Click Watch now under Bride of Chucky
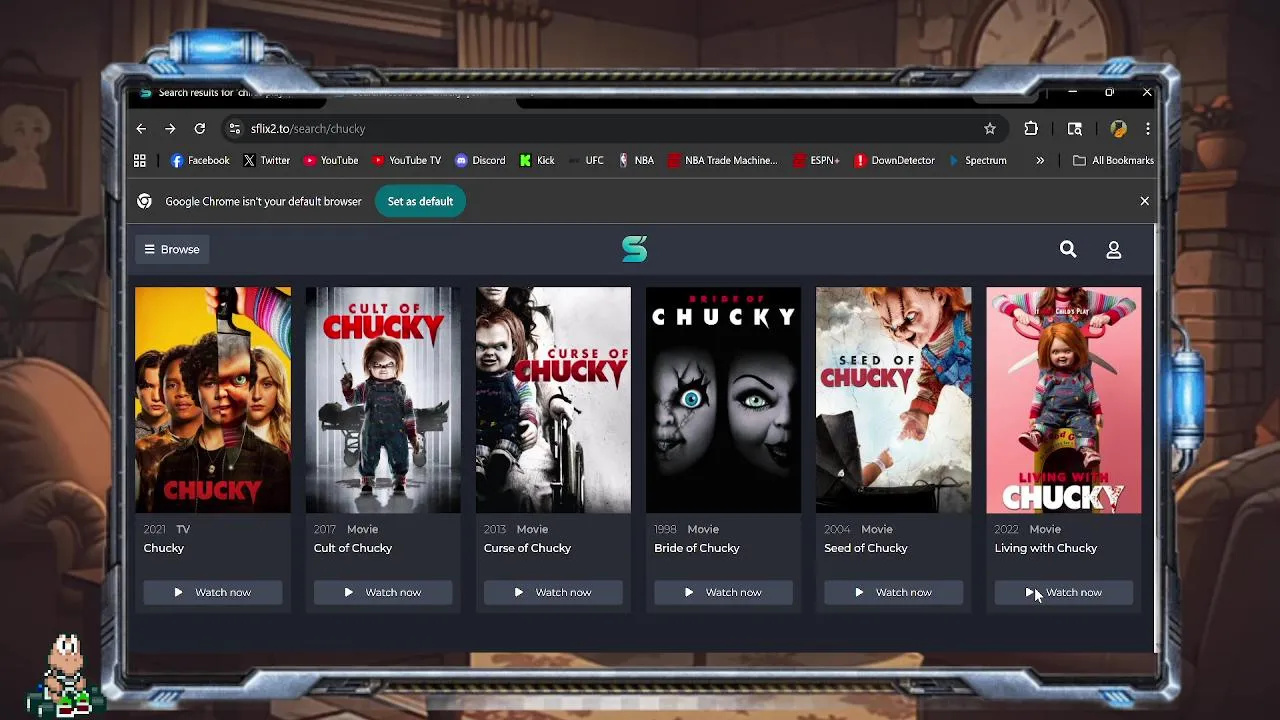 pyautogui.click(x=723, y=592)
